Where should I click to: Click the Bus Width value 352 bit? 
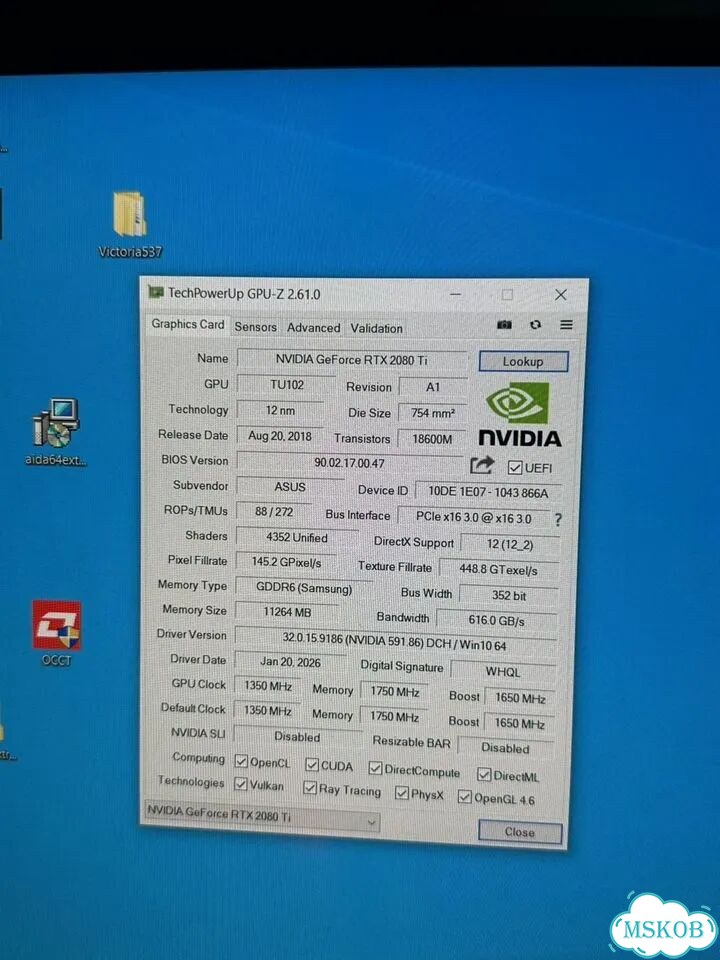pyautogui.click(x=509, y=595)
